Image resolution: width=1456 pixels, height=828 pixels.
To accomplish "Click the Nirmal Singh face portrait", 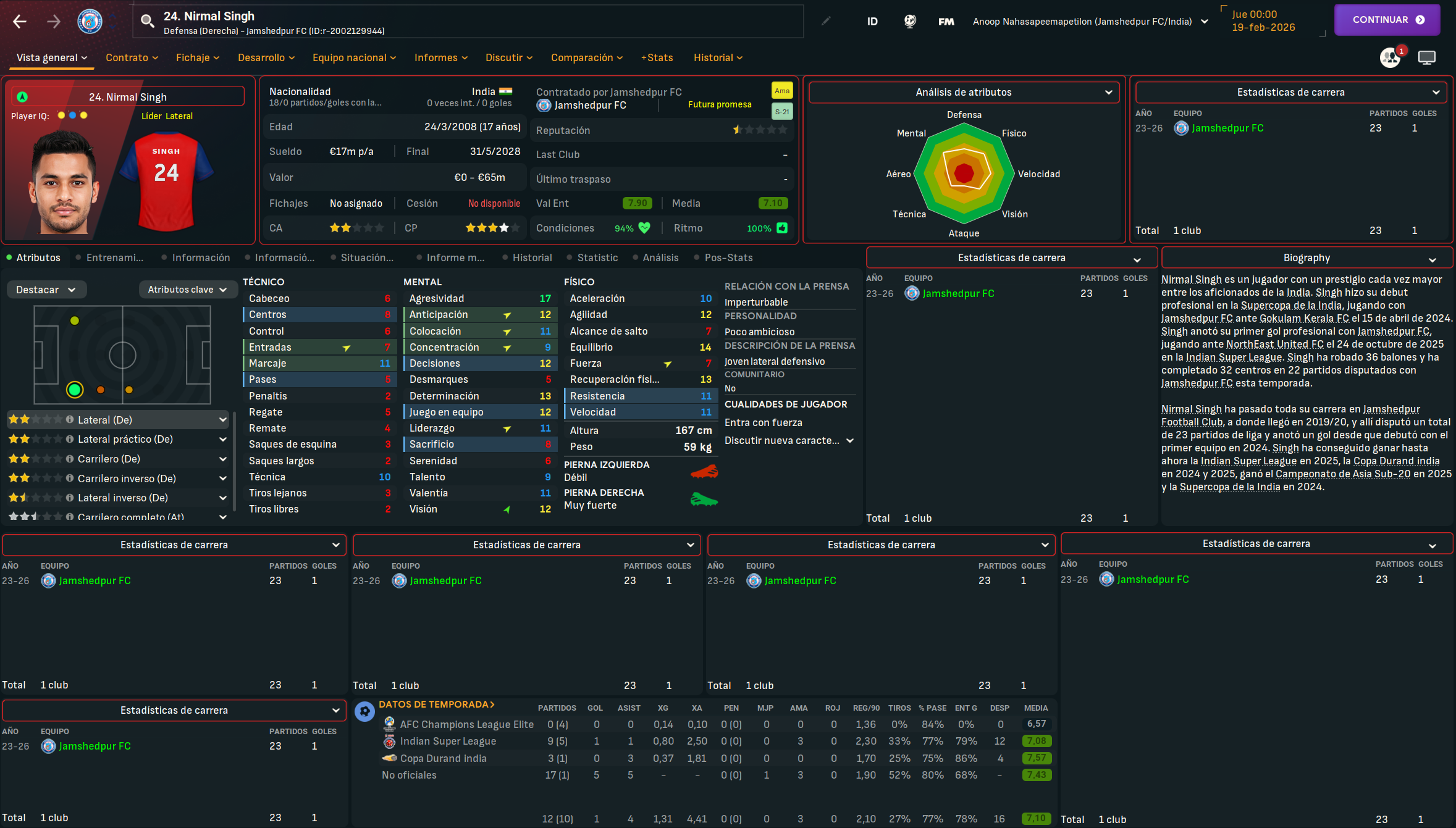I will [x=64, y=182].
